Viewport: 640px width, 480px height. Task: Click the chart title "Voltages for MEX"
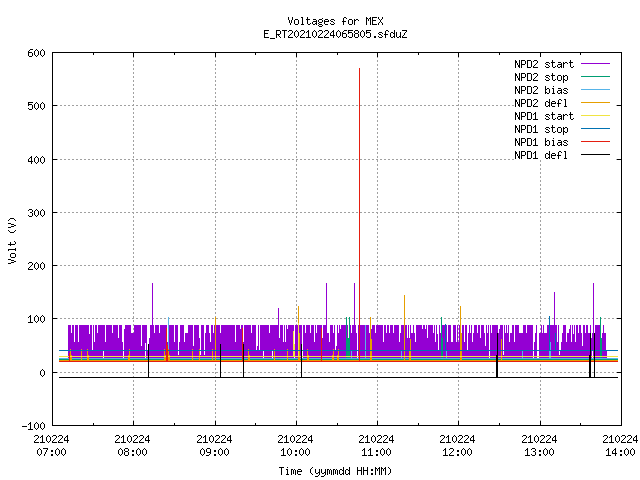pos(335,21)
